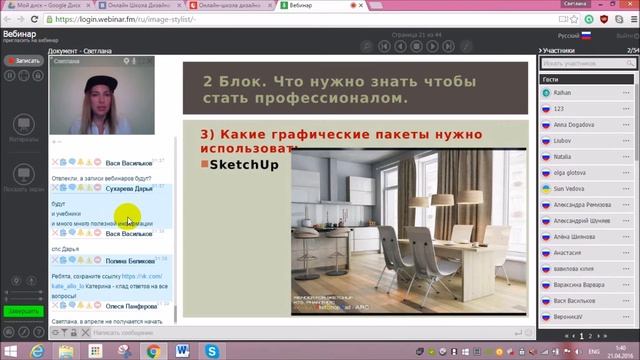The width and height of the screenshot is (640, 360).
Task: Open the options dots for Sian Vedova
Action: coord(626,189)
